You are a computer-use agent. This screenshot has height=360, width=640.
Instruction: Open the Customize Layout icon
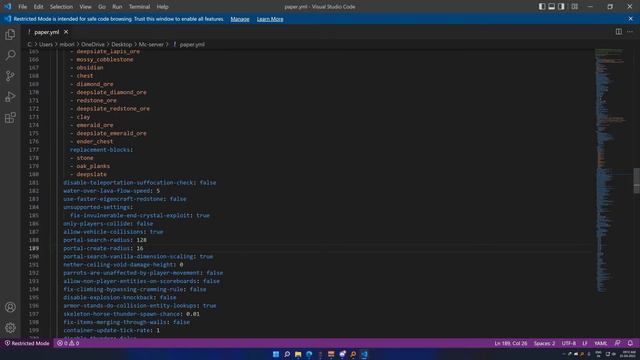coord(574,7)
